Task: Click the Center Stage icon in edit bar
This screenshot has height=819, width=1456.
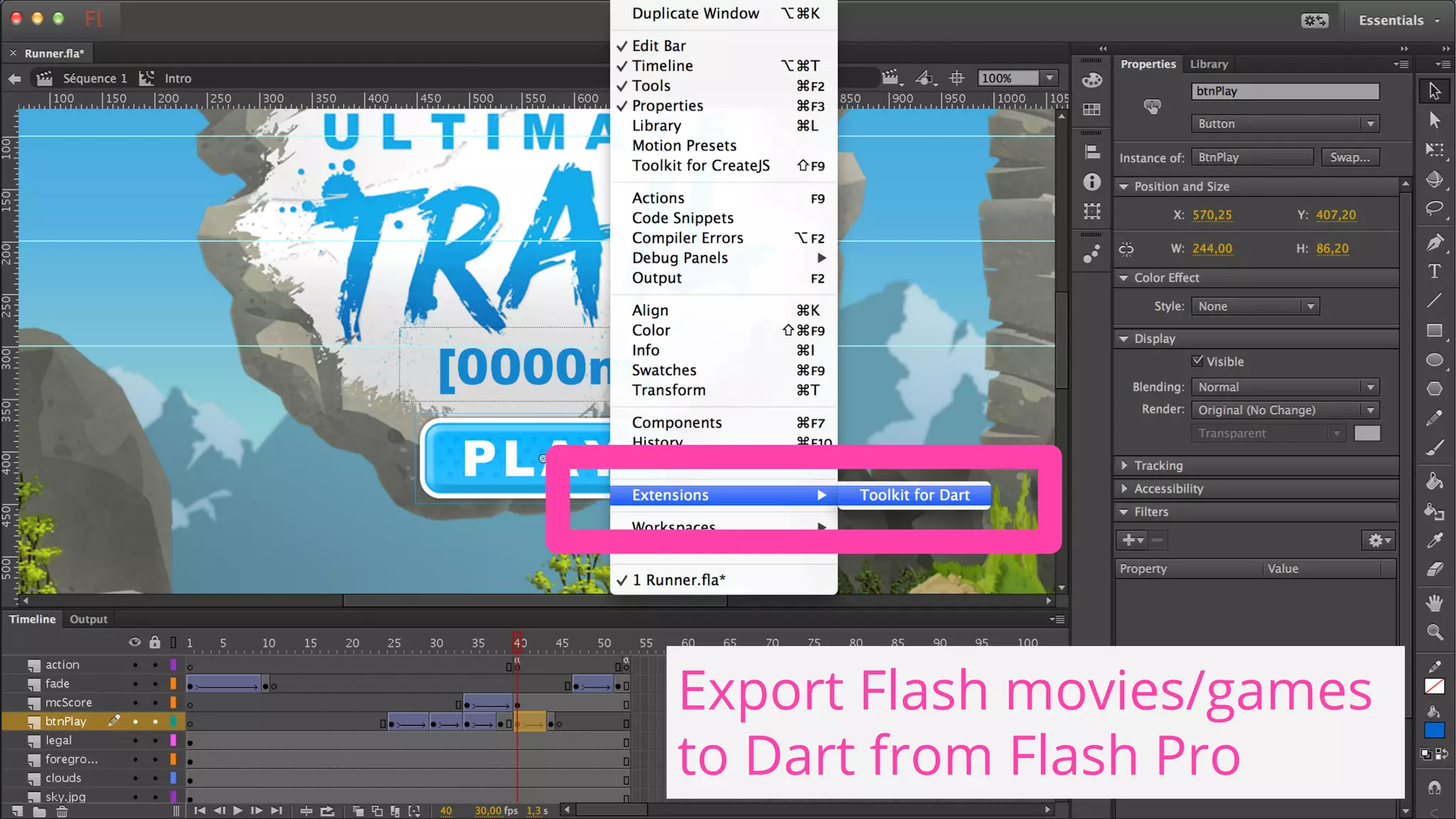Action: coord(957,77)
